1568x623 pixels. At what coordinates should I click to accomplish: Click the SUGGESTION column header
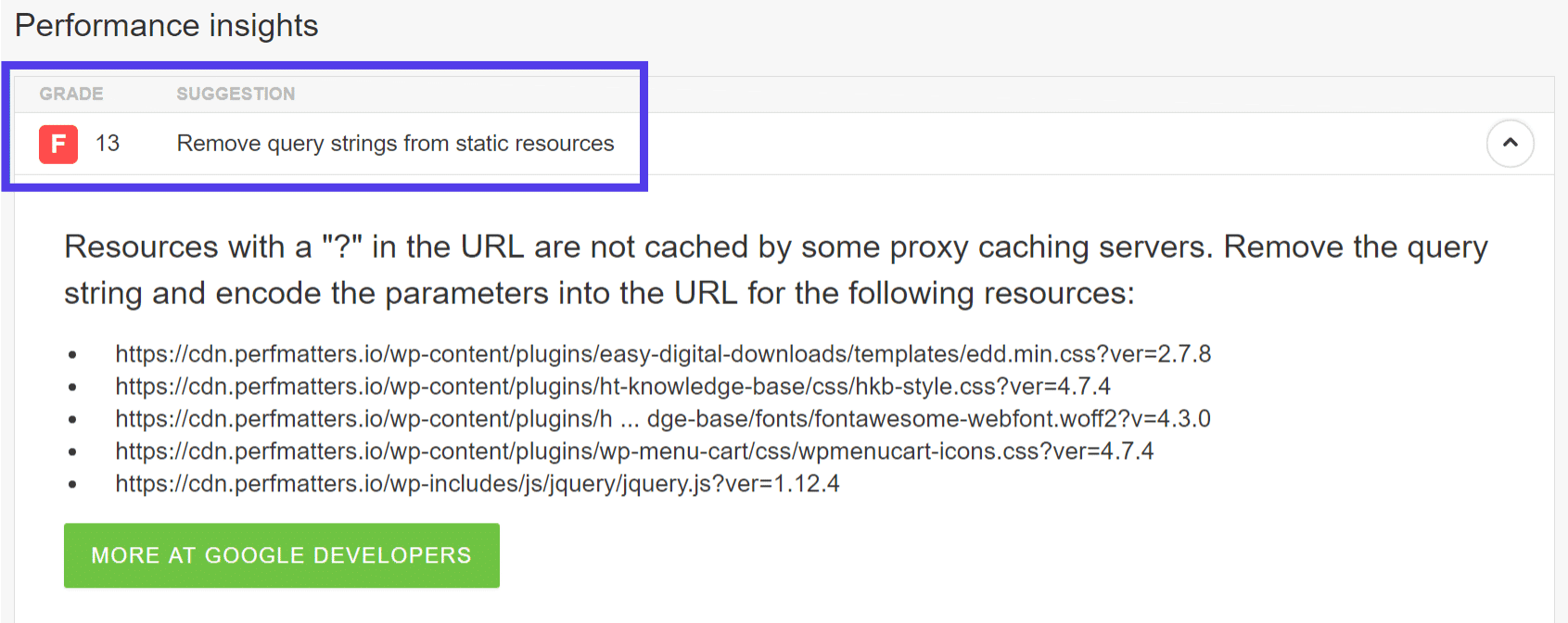coord(235,93)
